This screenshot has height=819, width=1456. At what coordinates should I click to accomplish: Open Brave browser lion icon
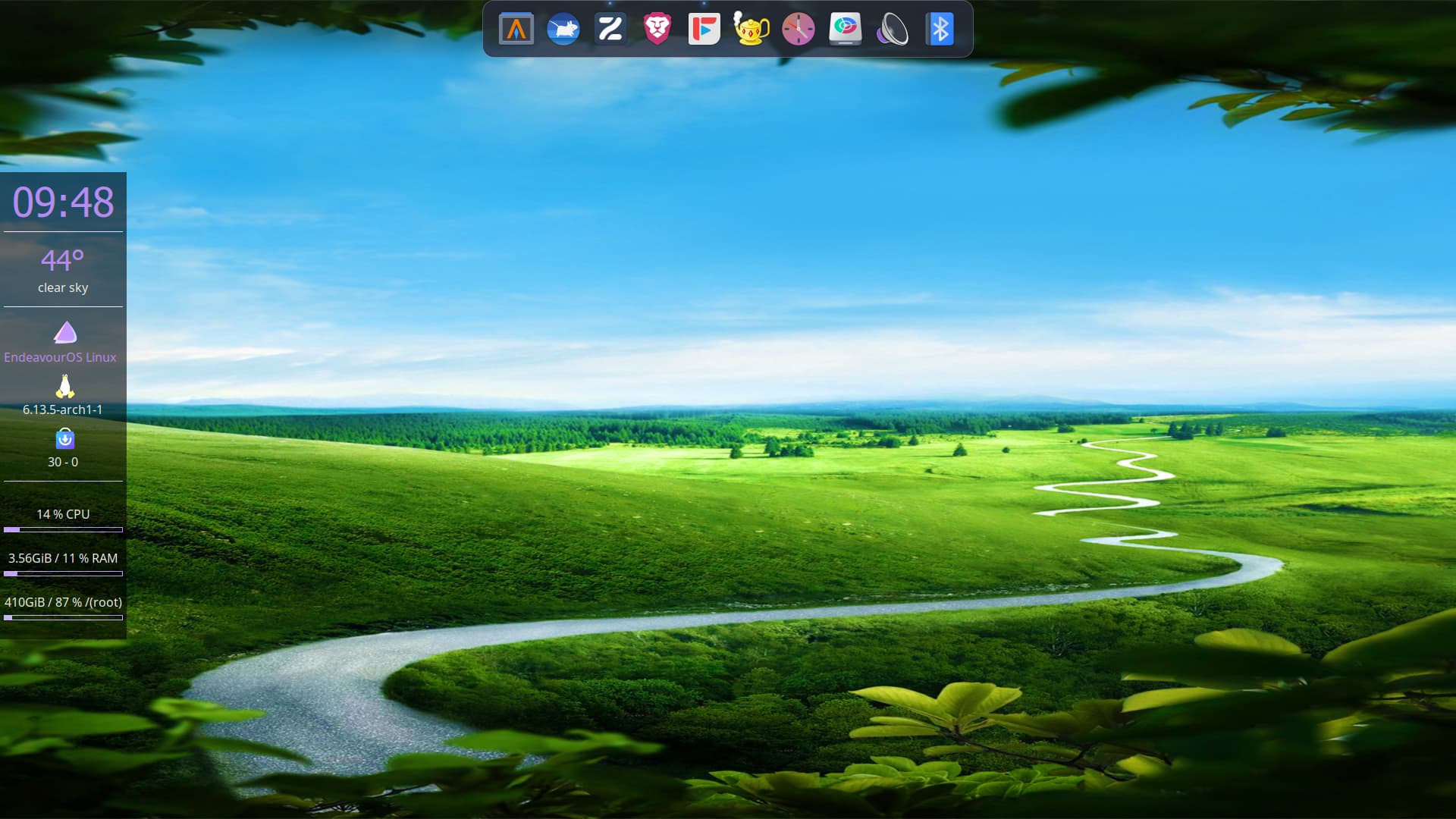(x=657, y=29)
